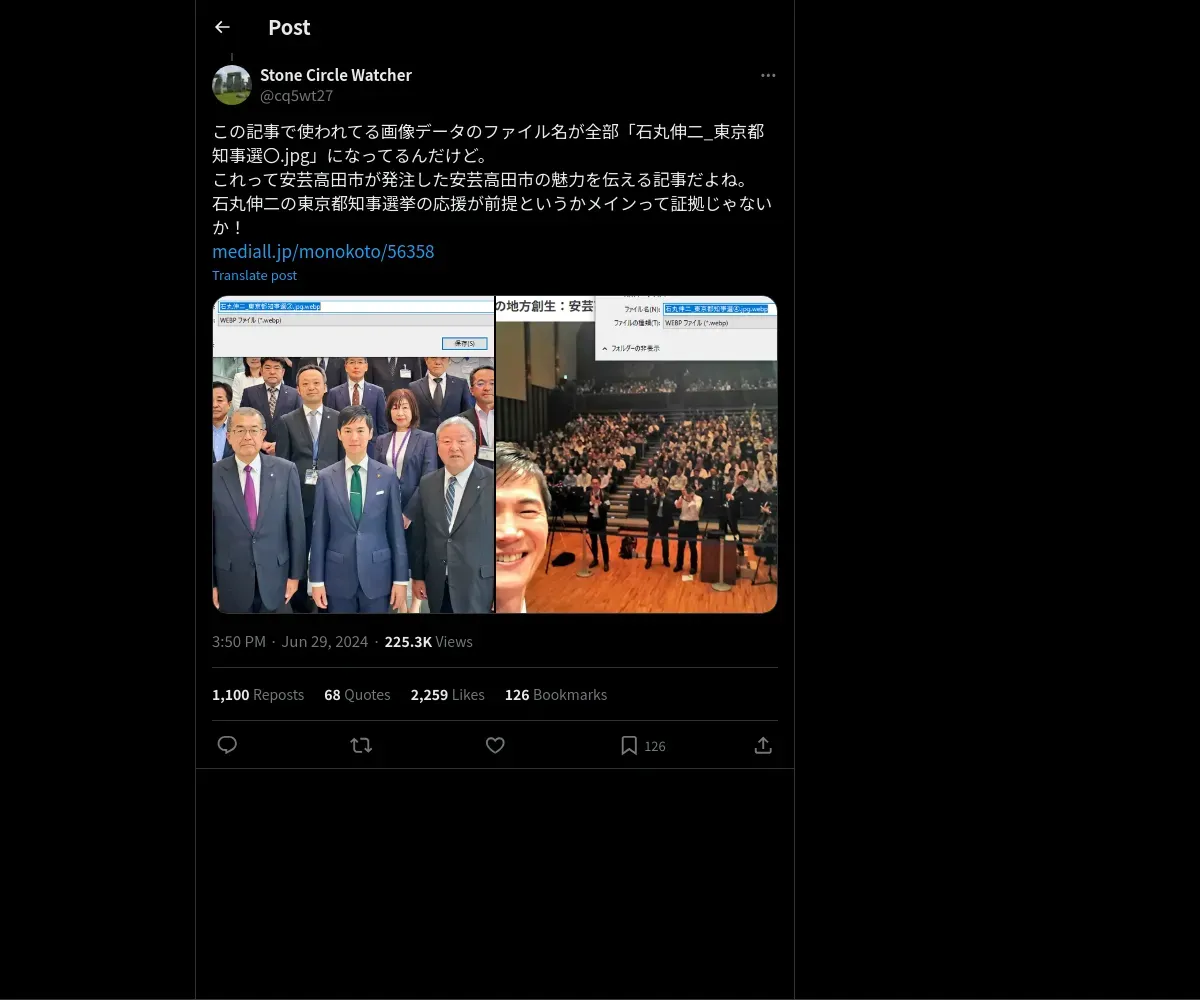Click the 225.3K Views counter
The width and height of the screenshot is (1200, 1000).
point(429,641)
